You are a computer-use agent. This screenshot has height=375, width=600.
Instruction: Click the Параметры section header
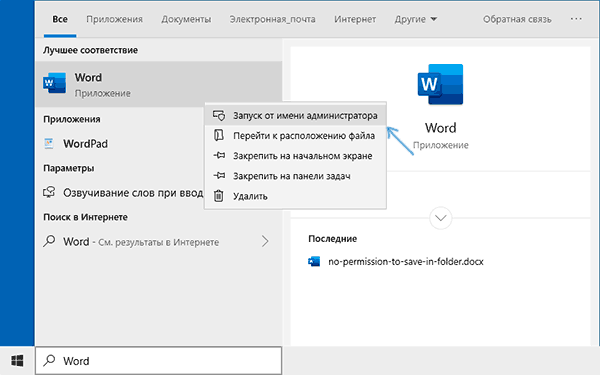68,168
